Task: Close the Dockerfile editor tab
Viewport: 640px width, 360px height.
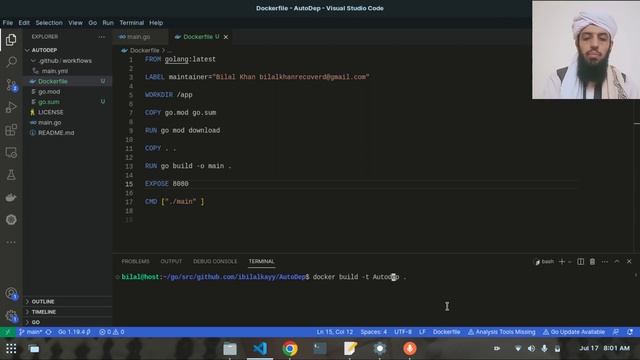Action: (x=226, y=37)
